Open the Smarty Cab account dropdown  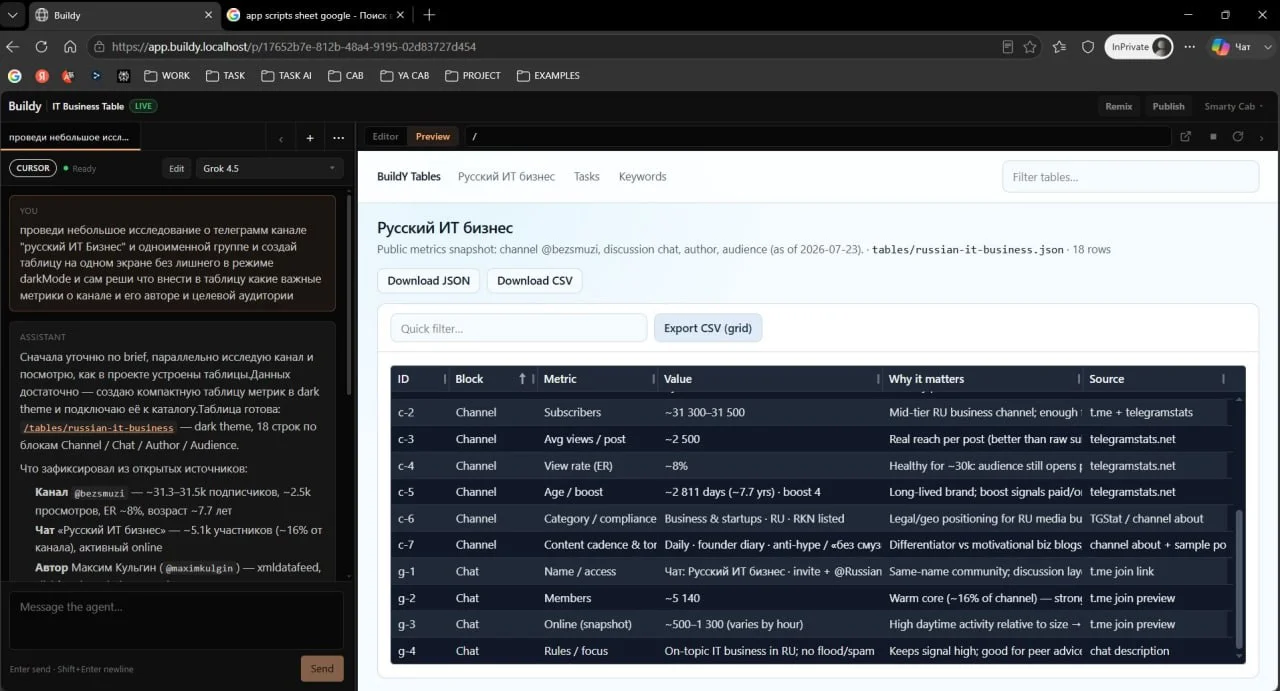click(1233, 106)
